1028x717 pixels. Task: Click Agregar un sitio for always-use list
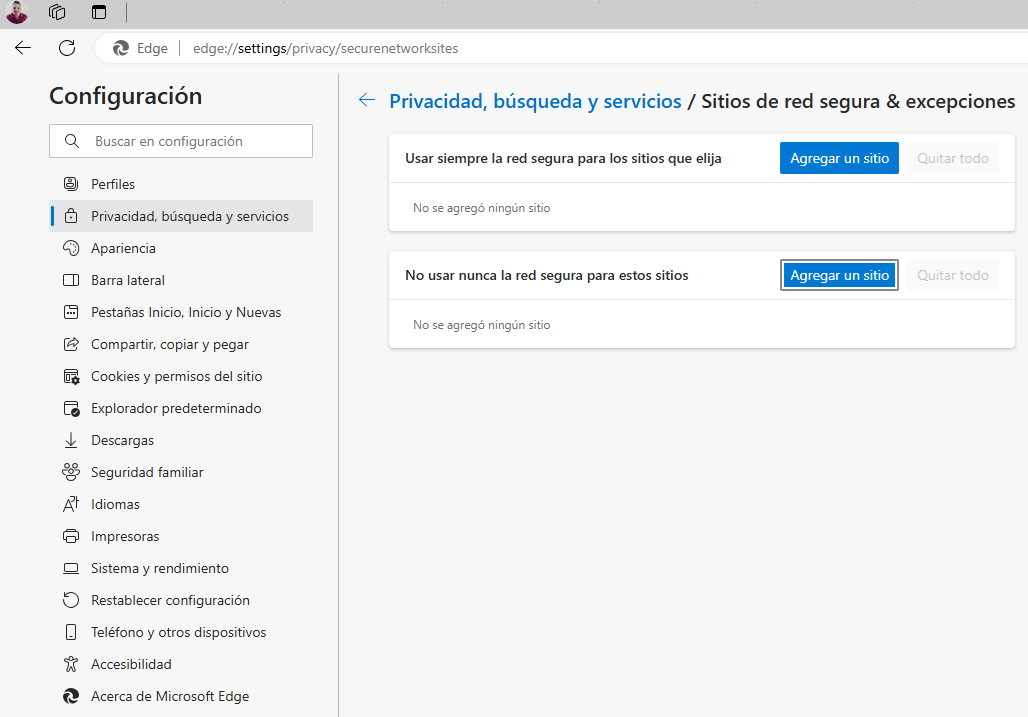839,158
